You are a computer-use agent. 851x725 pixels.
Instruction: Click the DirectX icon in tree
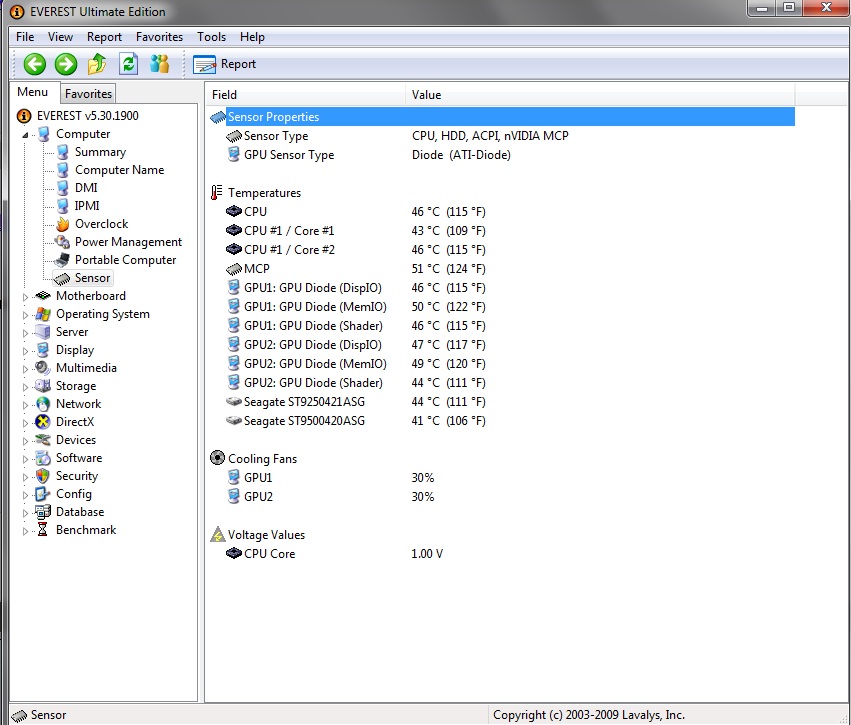point(43,422)
